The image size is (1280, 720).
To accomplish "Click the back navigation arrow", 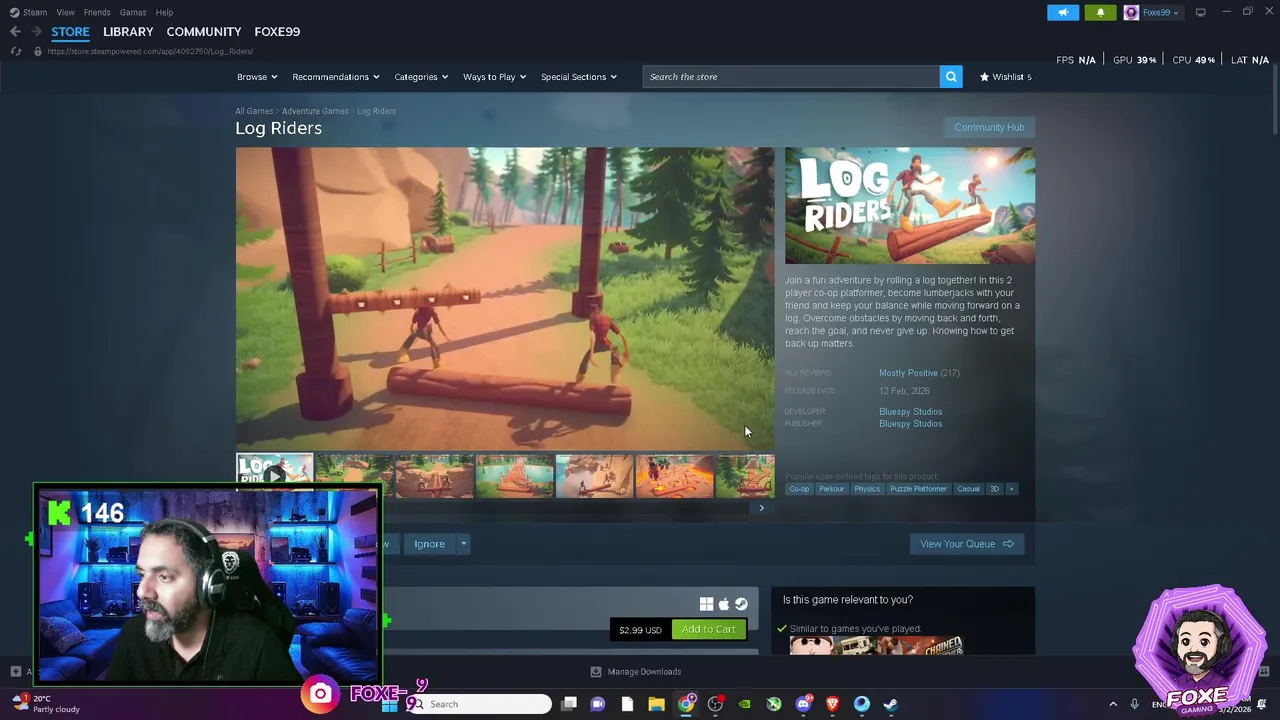I will (x=15, y=32).
